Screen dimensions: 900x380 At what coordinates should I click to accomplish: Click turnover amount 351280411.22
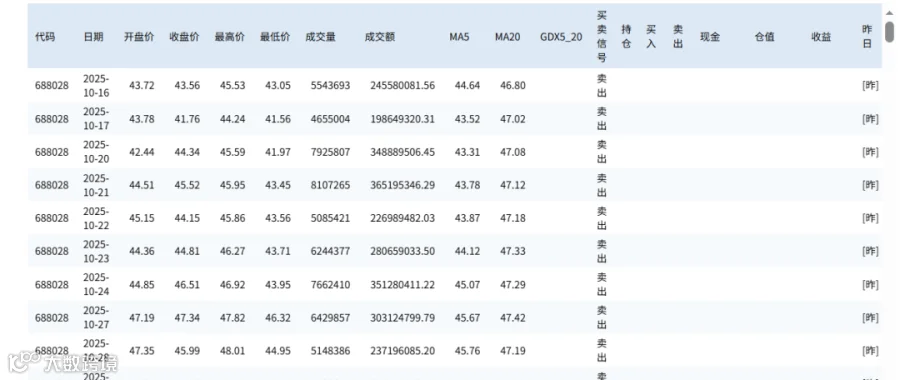(402, 285)
